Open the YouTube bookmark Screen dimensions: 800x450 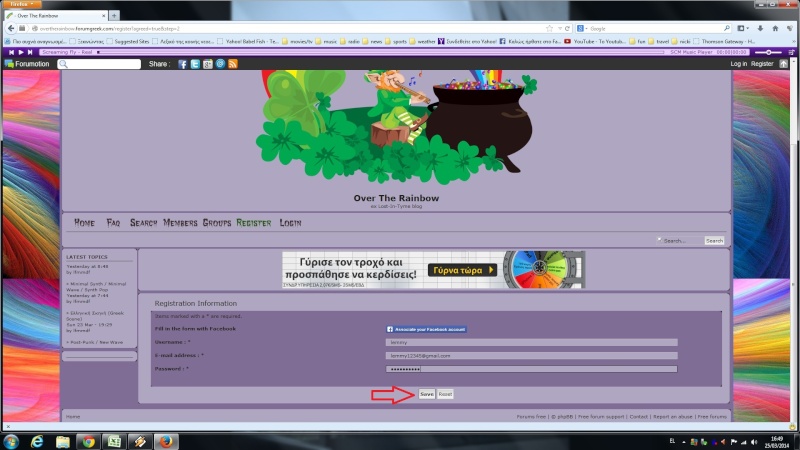594,41
